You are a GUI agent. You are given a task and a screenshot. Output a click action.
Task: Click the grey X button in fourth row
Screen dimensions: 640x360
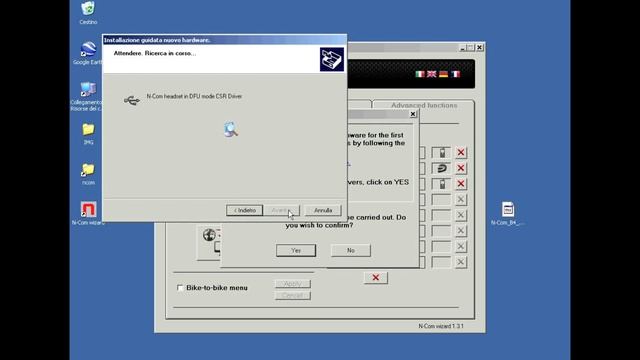point(461,200)
